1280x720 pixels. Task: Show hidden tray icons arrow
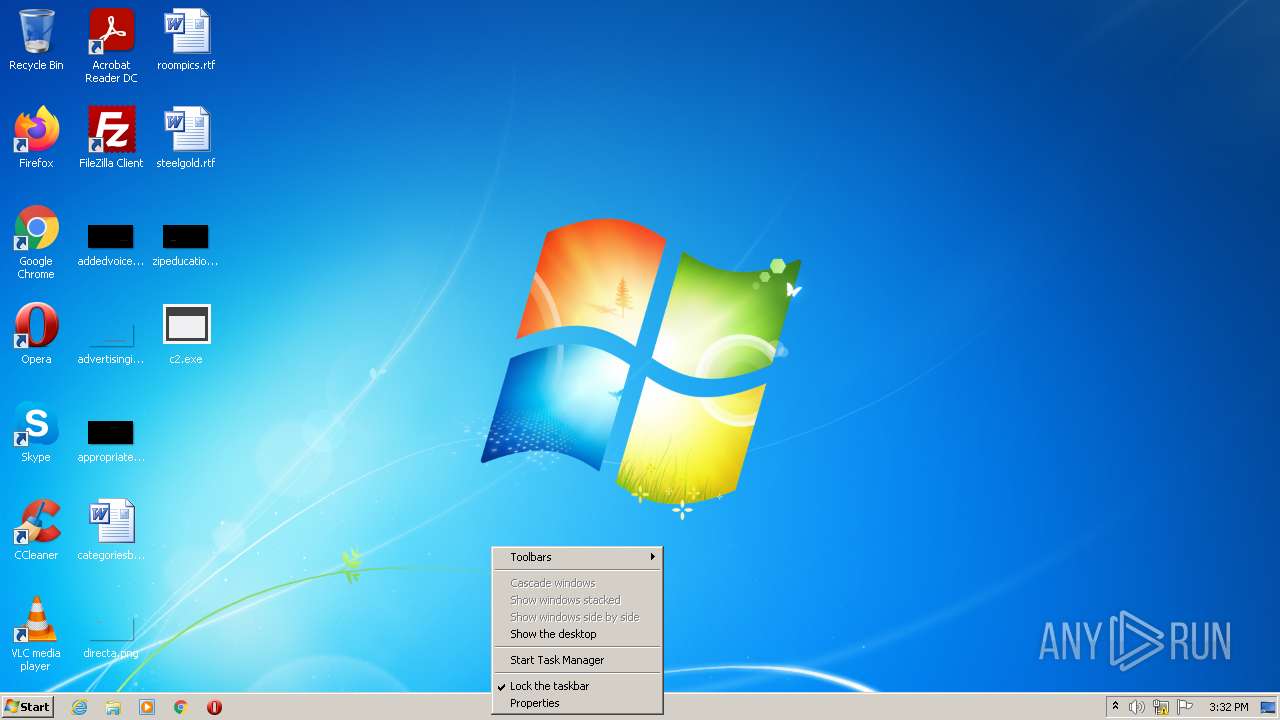(x=1115, y=706)
